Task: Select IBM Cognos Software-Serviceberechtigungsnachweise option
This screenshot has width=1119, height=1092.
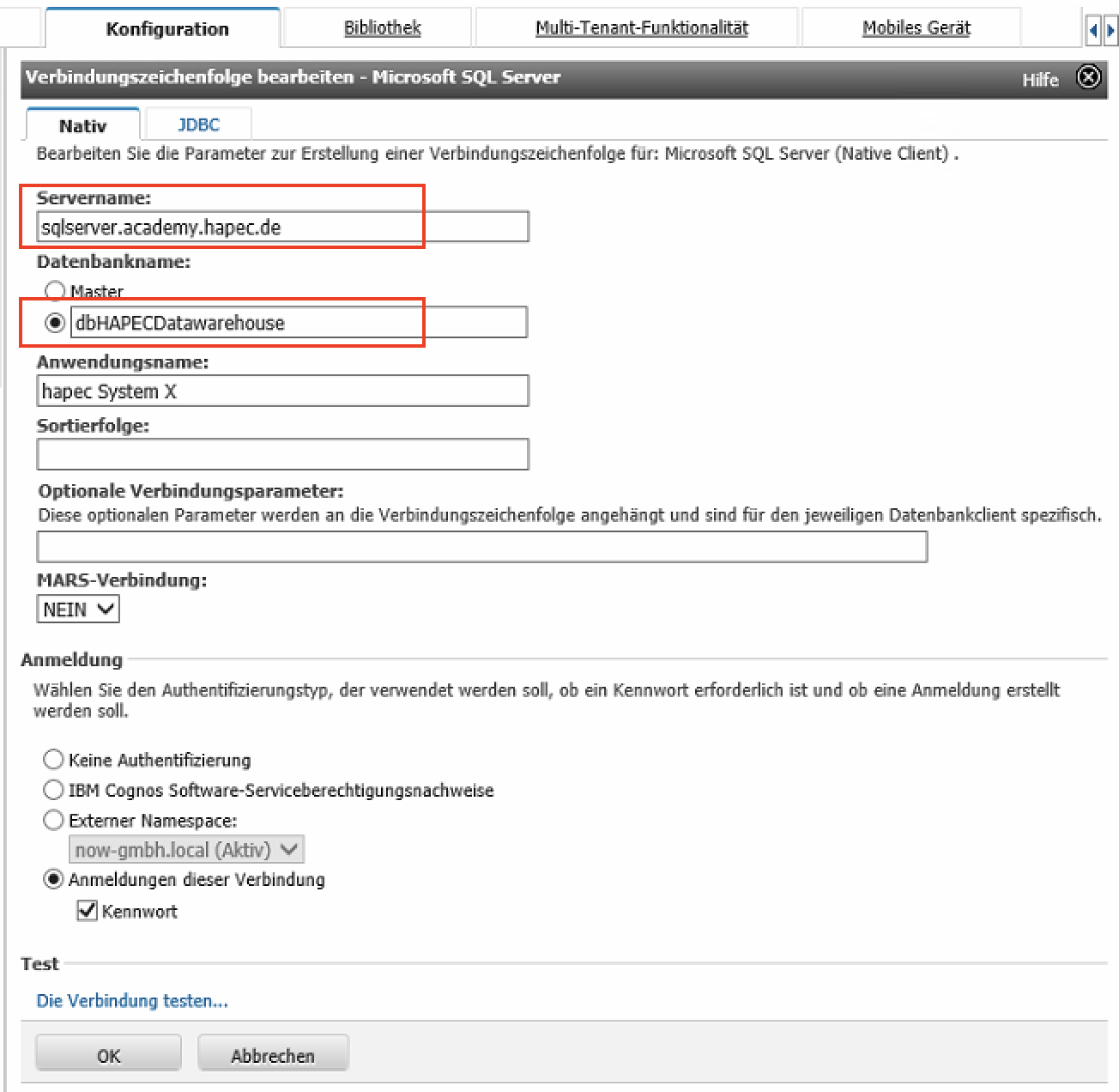Action: click(53, 790)
